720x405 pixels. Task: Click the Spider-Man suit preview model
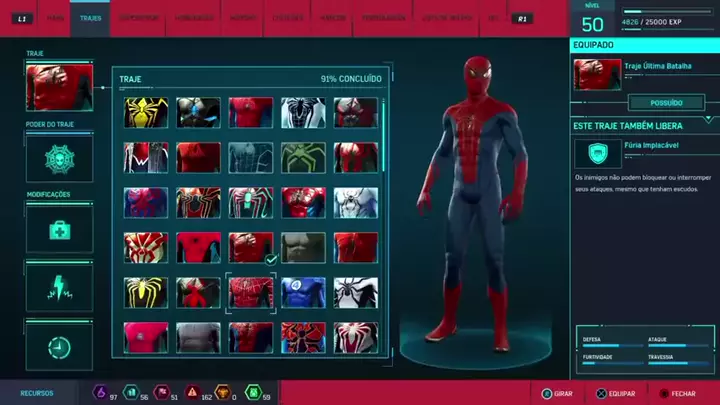pyautogui.click(x=473, y=204)
